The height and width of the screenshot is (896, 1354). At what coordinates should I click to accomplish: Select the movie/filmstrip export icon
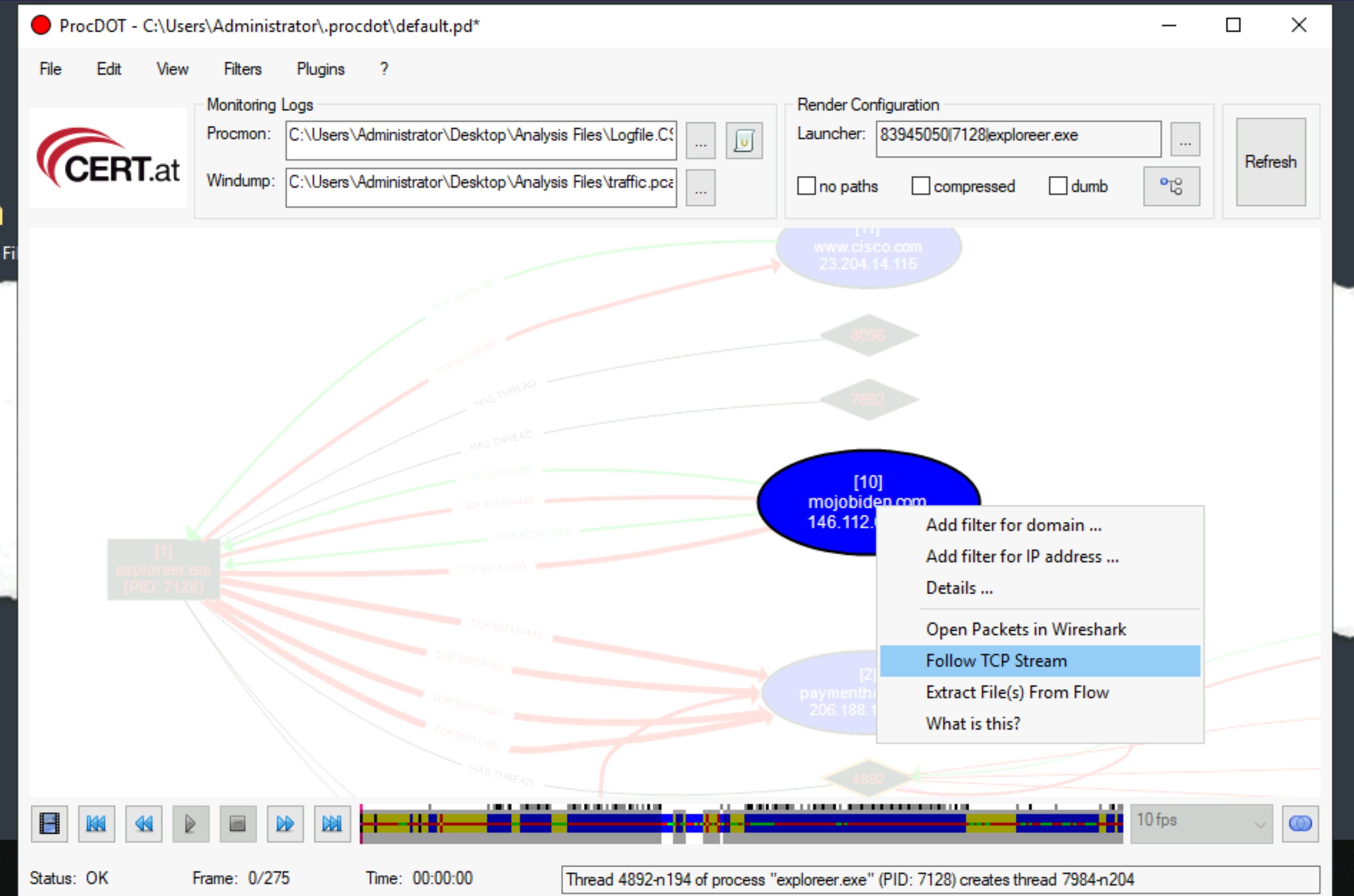[49, 824]
